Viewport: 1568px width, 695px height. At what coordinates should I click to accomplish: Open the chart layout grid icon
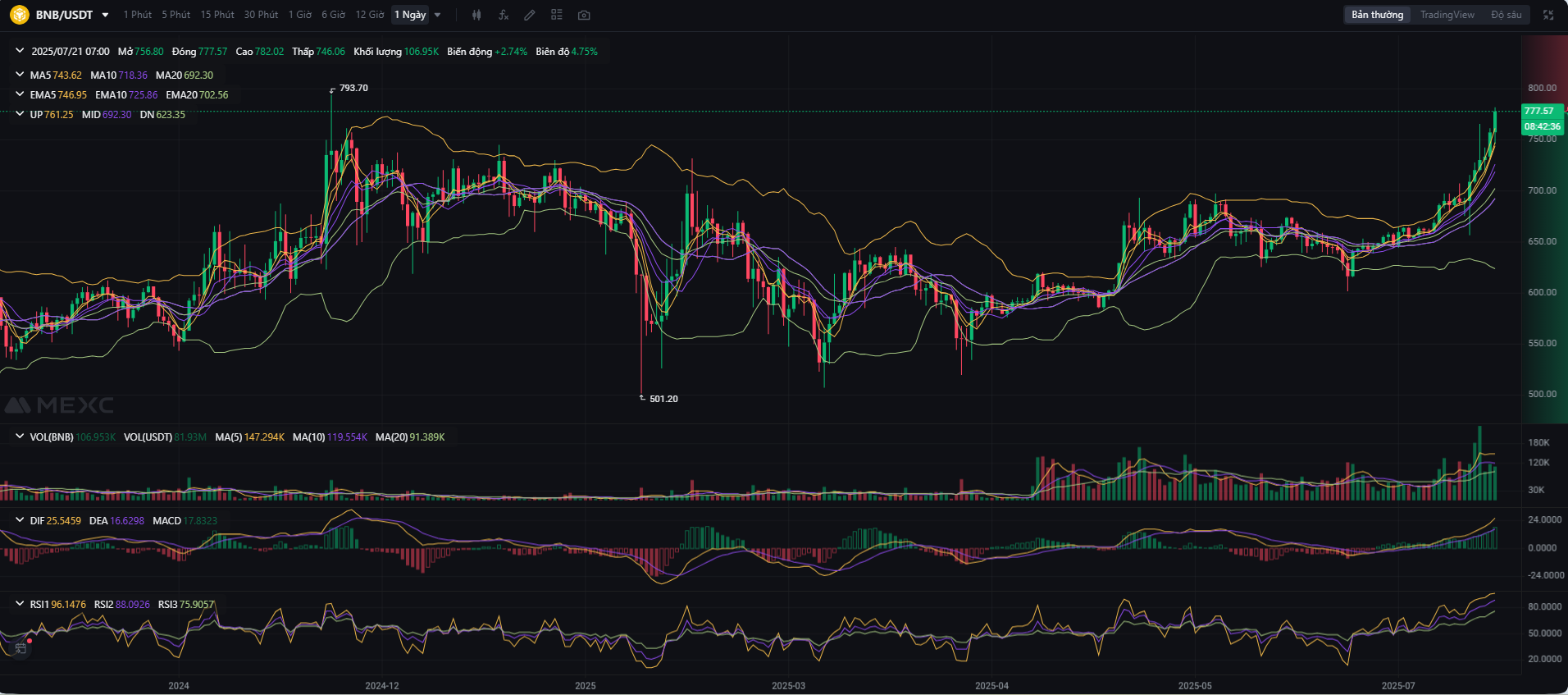pos(557,15)
